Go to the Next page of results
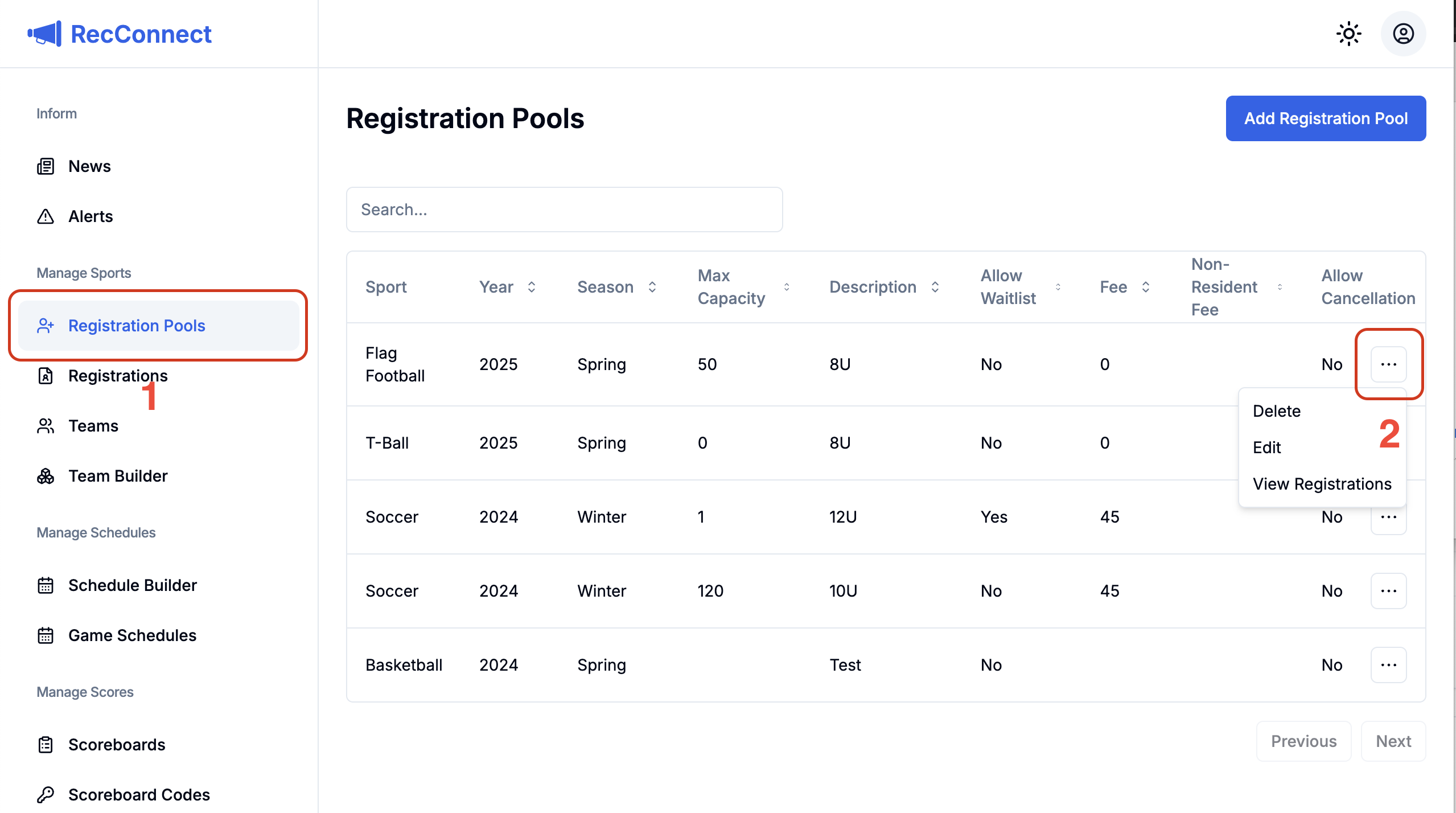Screen dimensions: 1456x813 pyautogui.click(x=1393, y=741)
